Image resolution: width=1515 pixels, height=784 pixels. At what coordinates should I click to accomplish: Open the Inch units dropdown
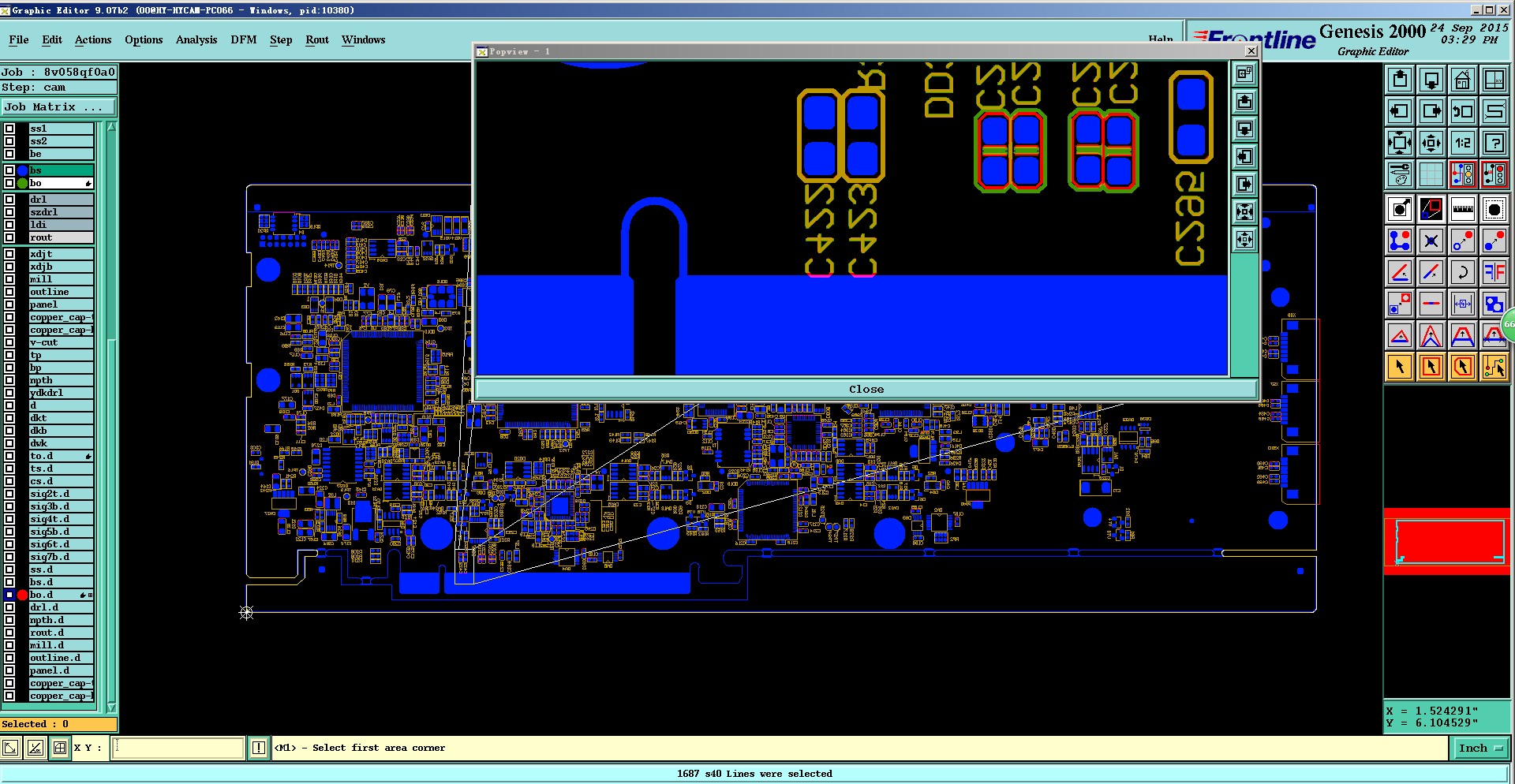[x=1481, y=749]
